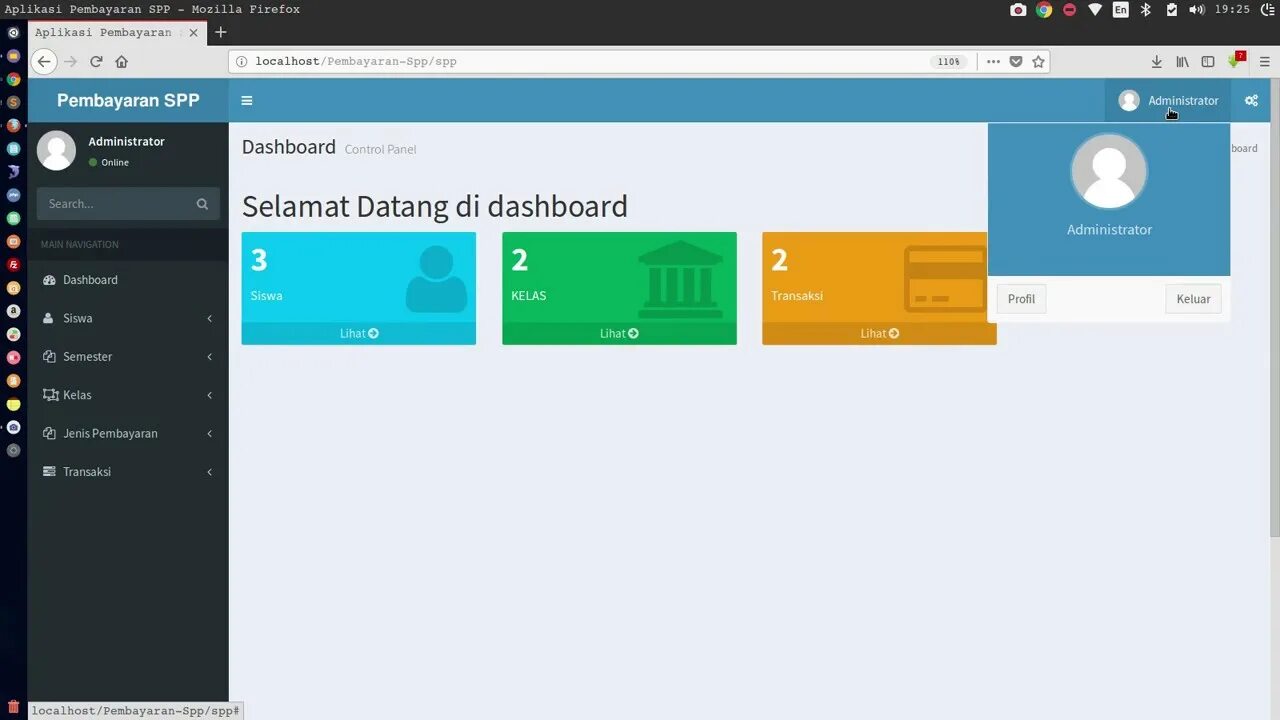Click the Siswa user icon in the sidebar
The image size is (1280, 720).
pos(49,318)
